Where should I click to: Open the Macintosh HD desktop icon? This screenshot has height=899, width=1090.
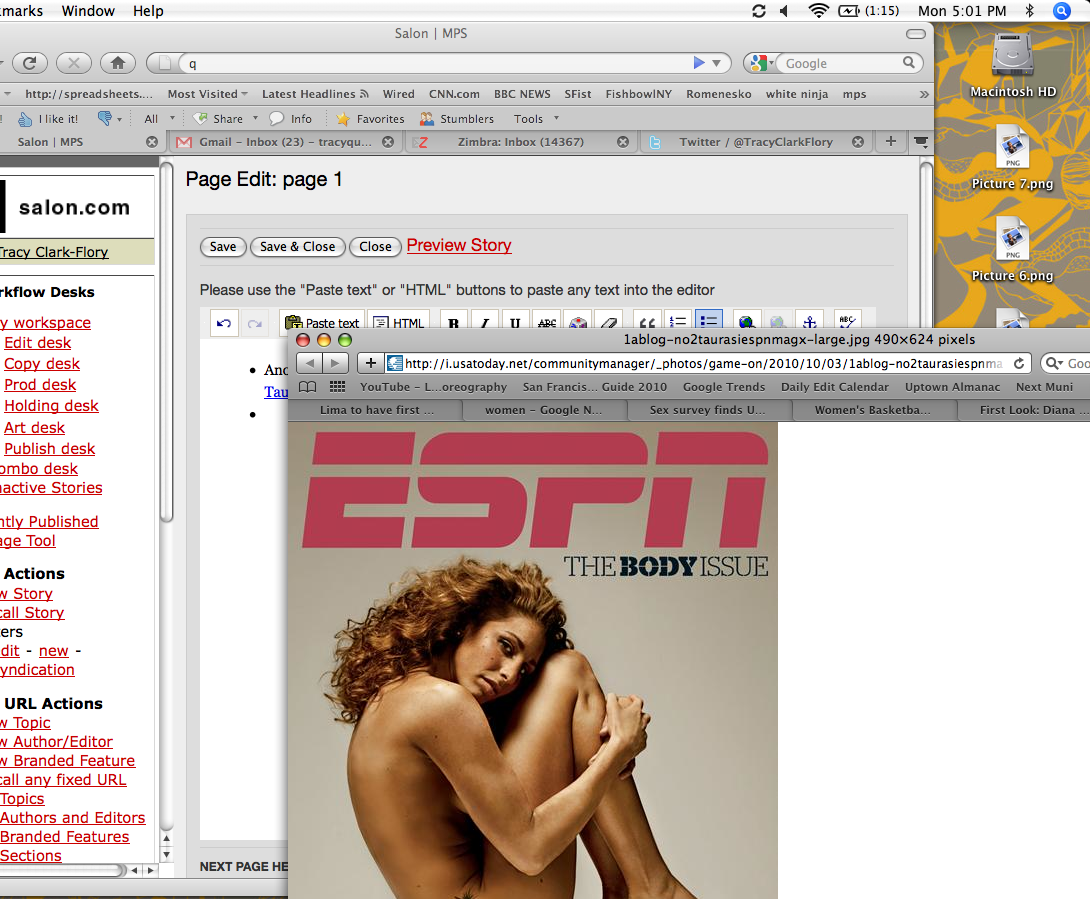1013,65
